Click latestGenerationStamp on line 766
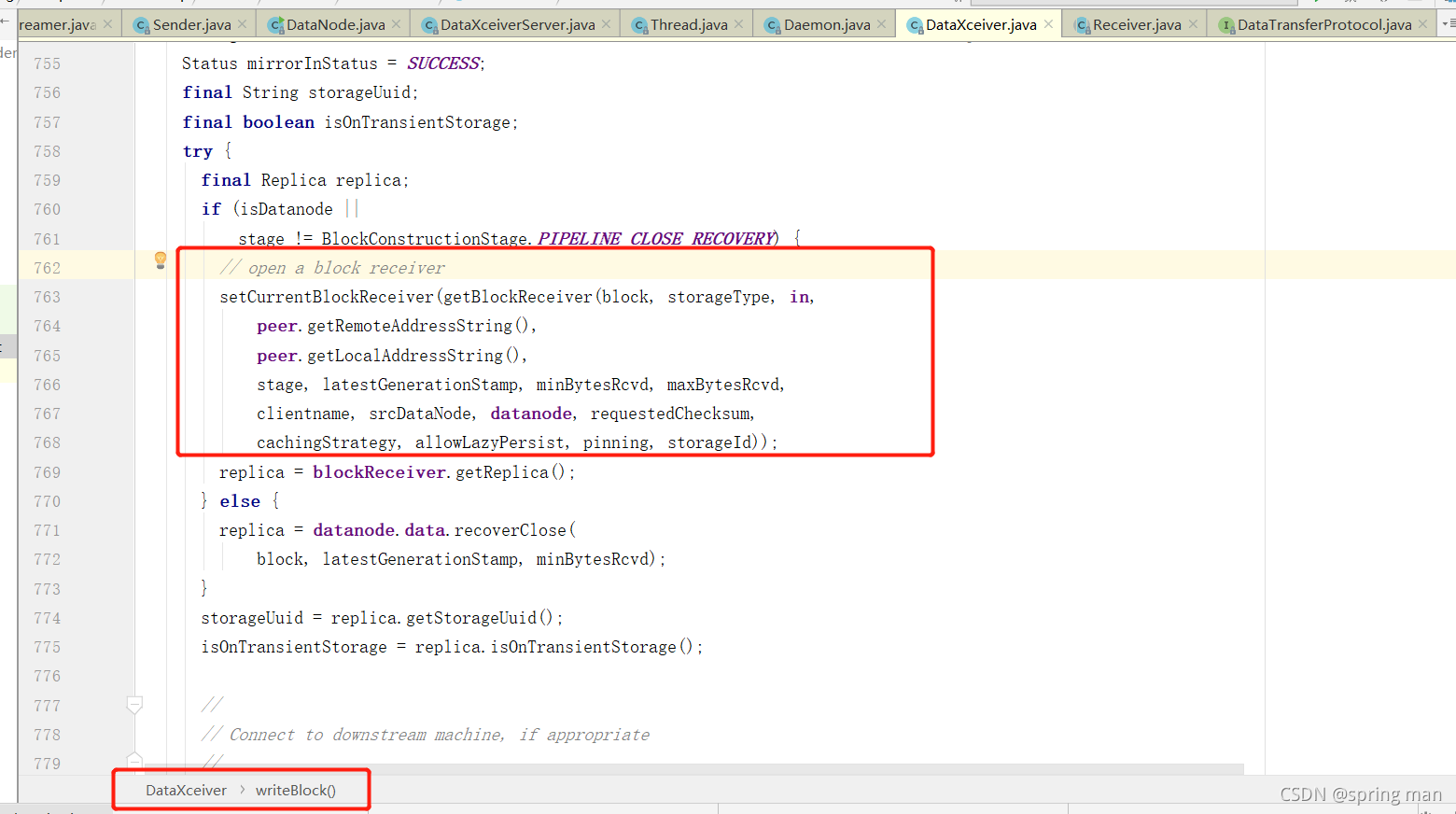Viewport: 1456px width, 814px height. coord(420,385)
